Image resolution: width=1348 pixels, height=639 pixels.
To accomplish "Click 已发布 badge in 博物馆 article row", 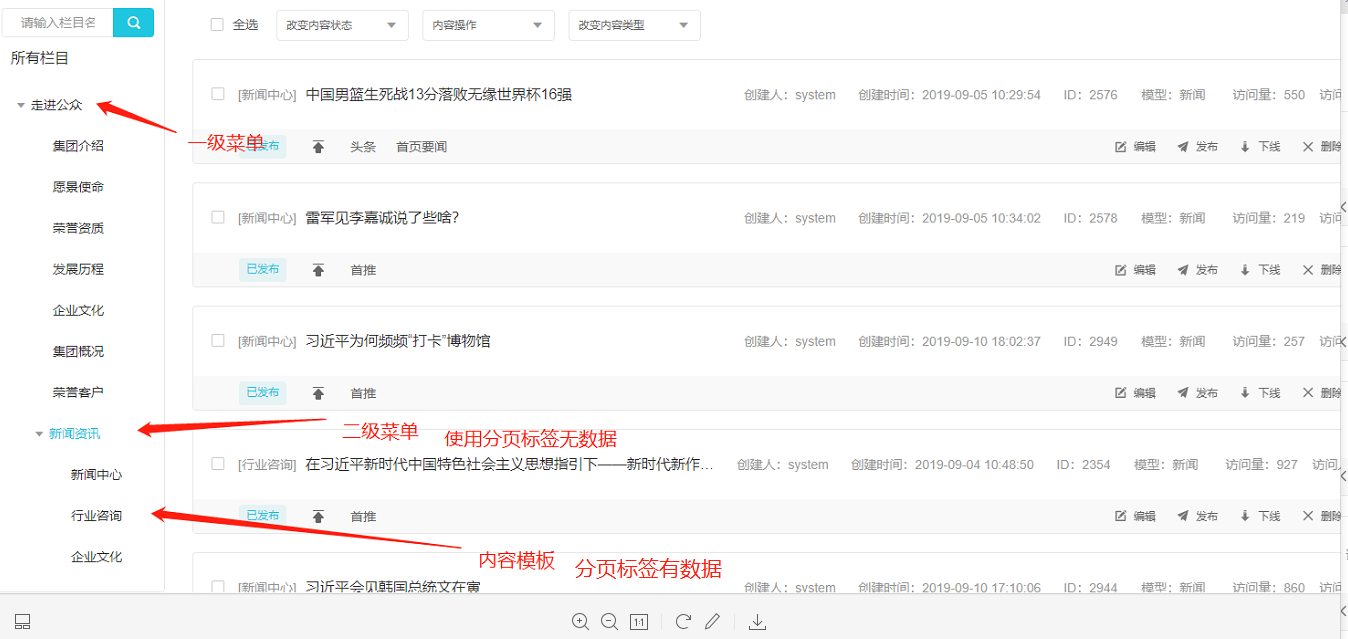I will [262, 392].
